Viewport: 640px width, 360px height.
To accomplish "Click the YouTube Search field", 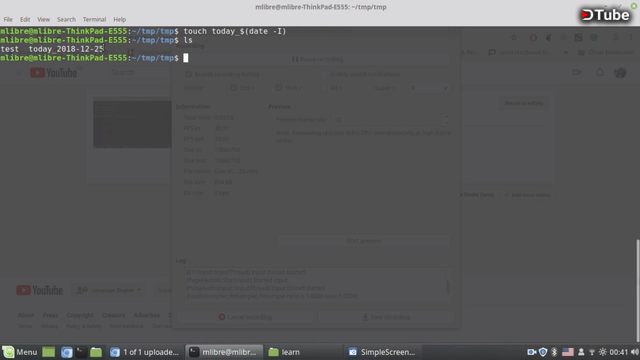I will tap(140, 72).
